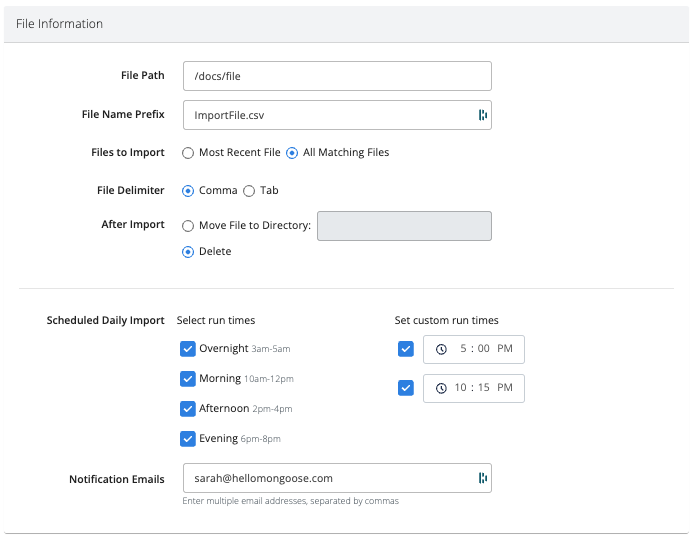Image resolution: width=695 pixels, height=540 pixels.
Task: Uncheck the 5:00 PM custom run time checkbox
Action: point(405,349)
